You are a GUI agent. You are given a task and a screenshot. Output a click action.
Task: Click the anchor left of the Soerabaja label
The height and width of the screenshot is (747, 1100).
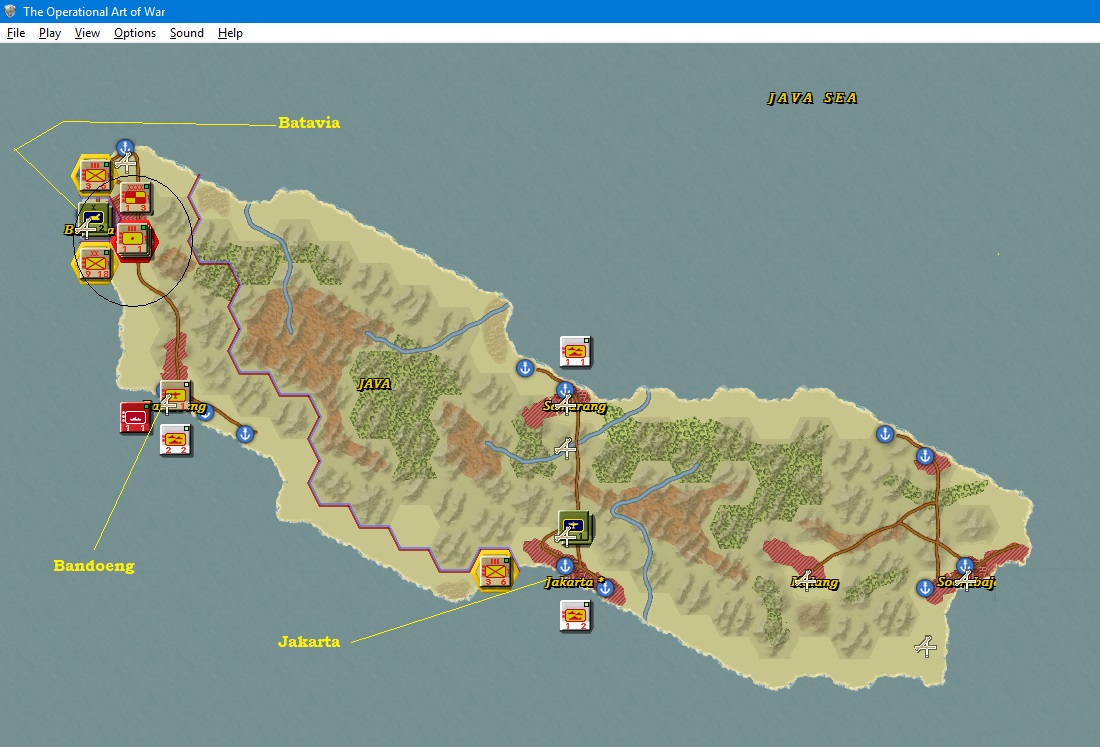tap(925, 588)
